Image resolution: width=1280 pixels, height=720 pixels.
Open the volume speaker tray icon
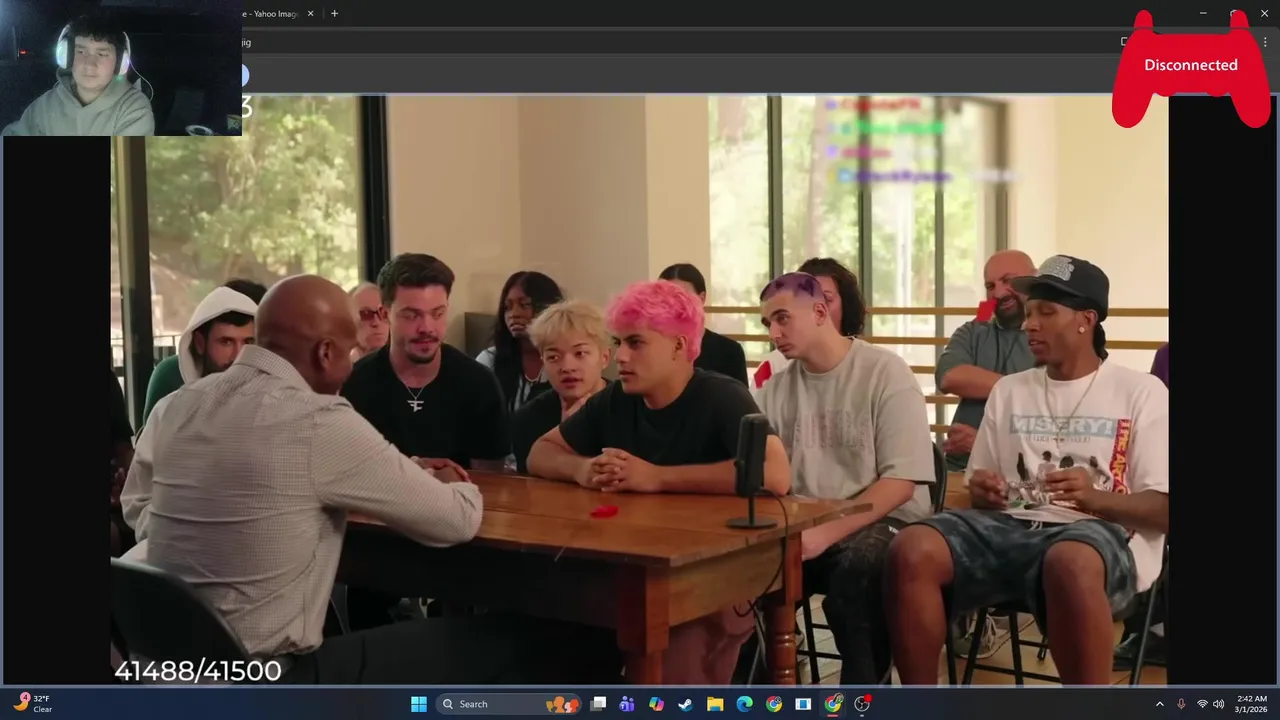(x=1218, y=704)
